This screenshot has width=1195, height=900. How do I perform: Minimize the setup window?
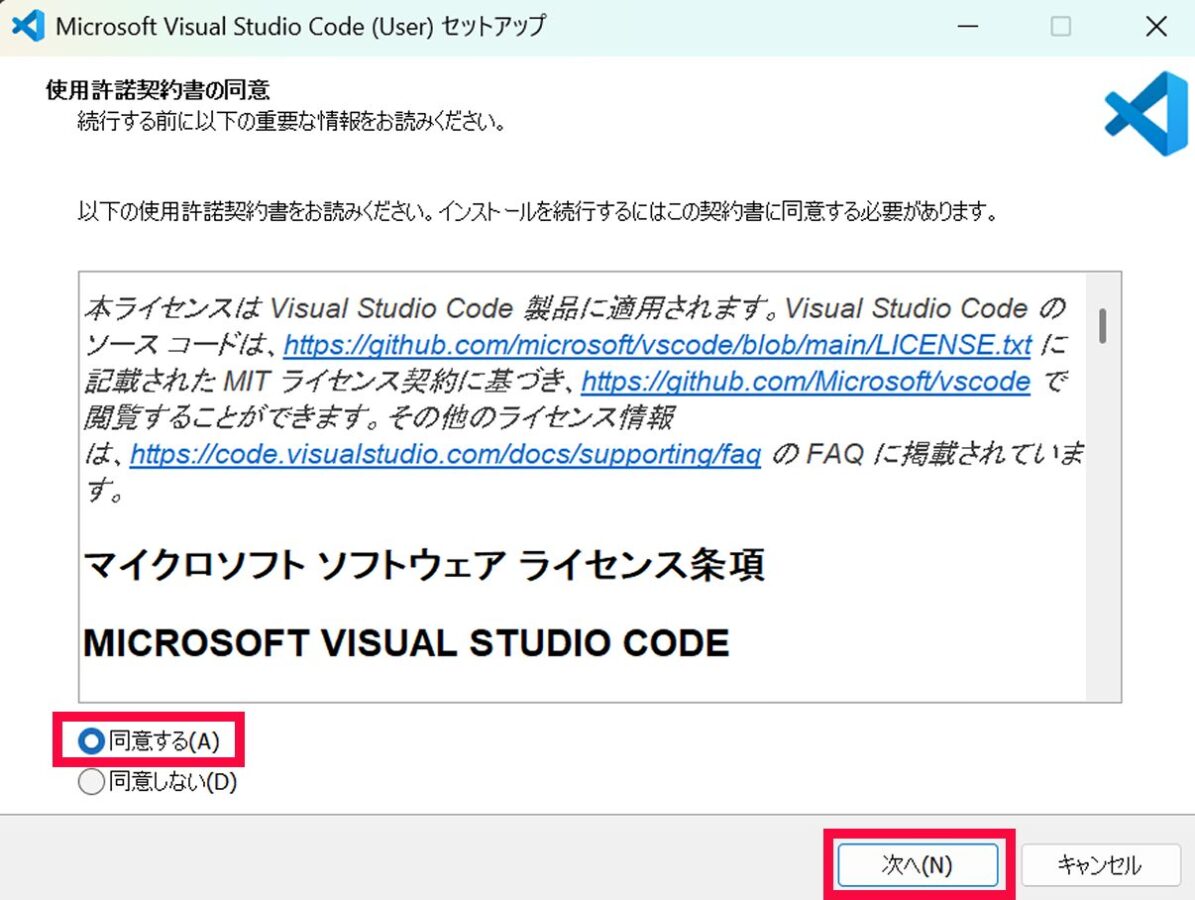pyautogui.click(x=968, y=26)
